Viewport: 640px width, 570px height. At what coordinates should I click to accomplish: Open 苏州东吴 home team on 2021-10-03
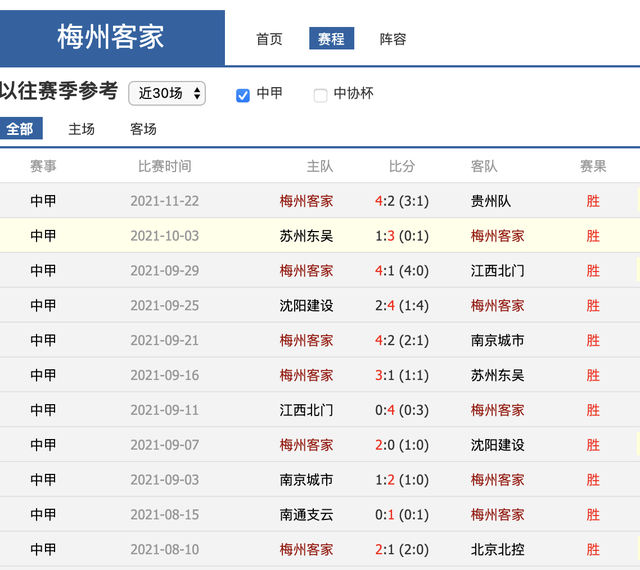pyautogui.click(x=306, y=236)
